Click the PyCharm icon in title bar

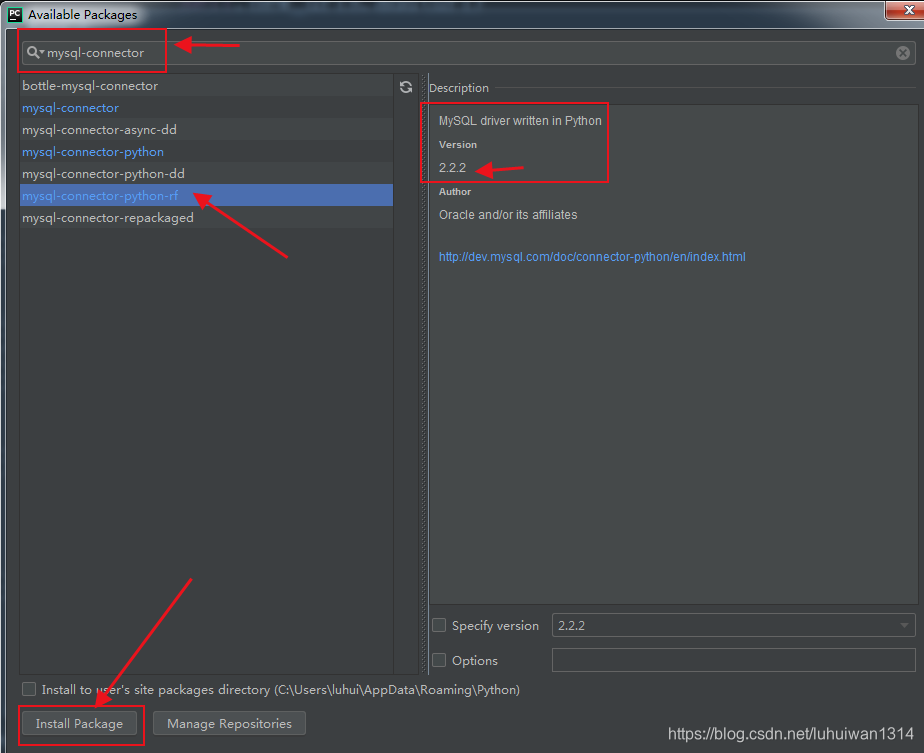coord(15,15)
